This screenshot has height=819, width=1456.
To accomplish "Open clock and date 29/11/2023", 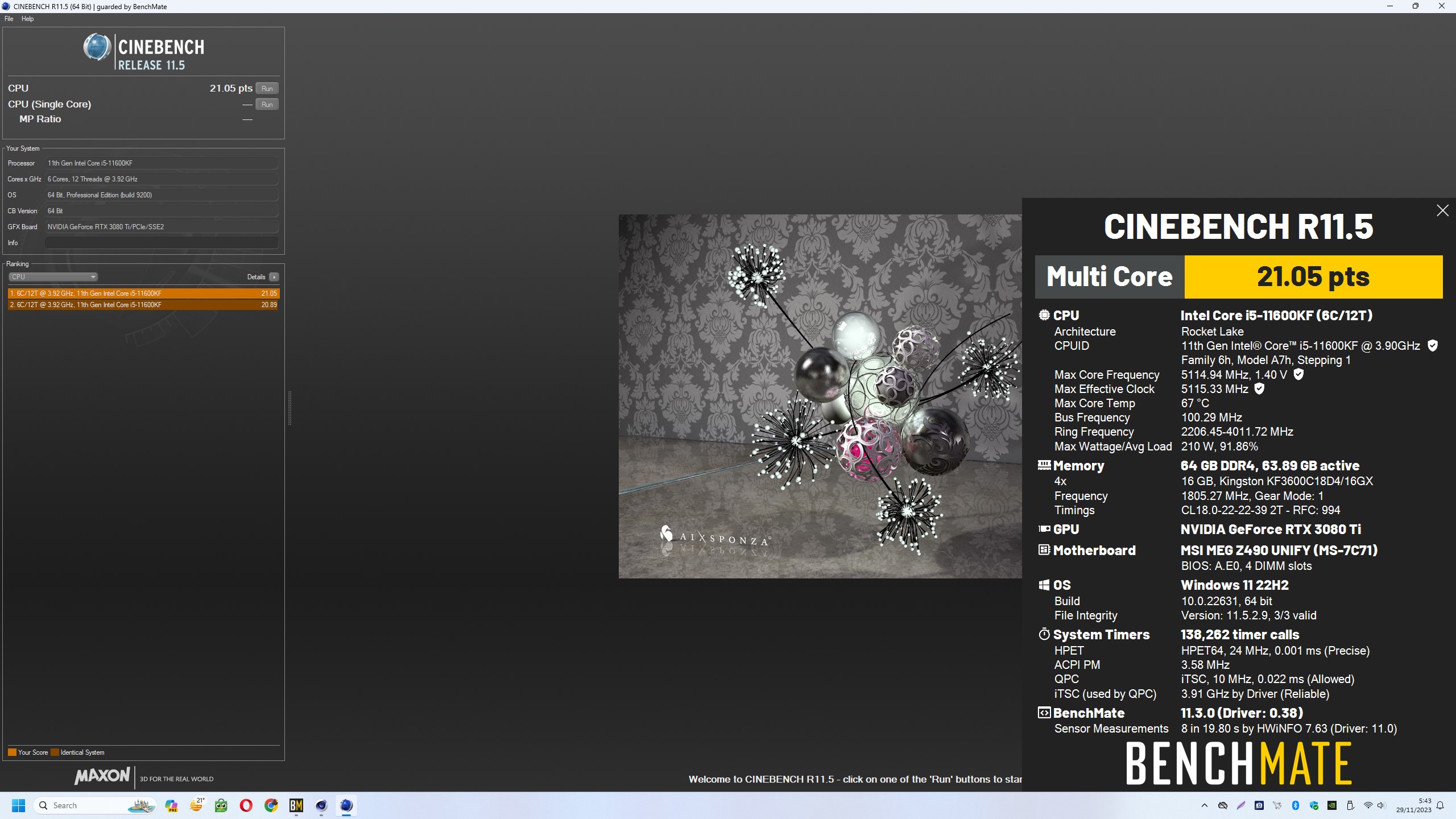I will tap(1413, 805).
